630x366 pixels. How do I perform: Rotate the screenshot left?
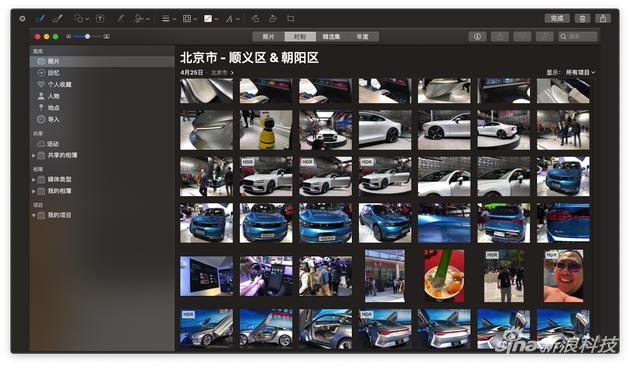[255, 18]
